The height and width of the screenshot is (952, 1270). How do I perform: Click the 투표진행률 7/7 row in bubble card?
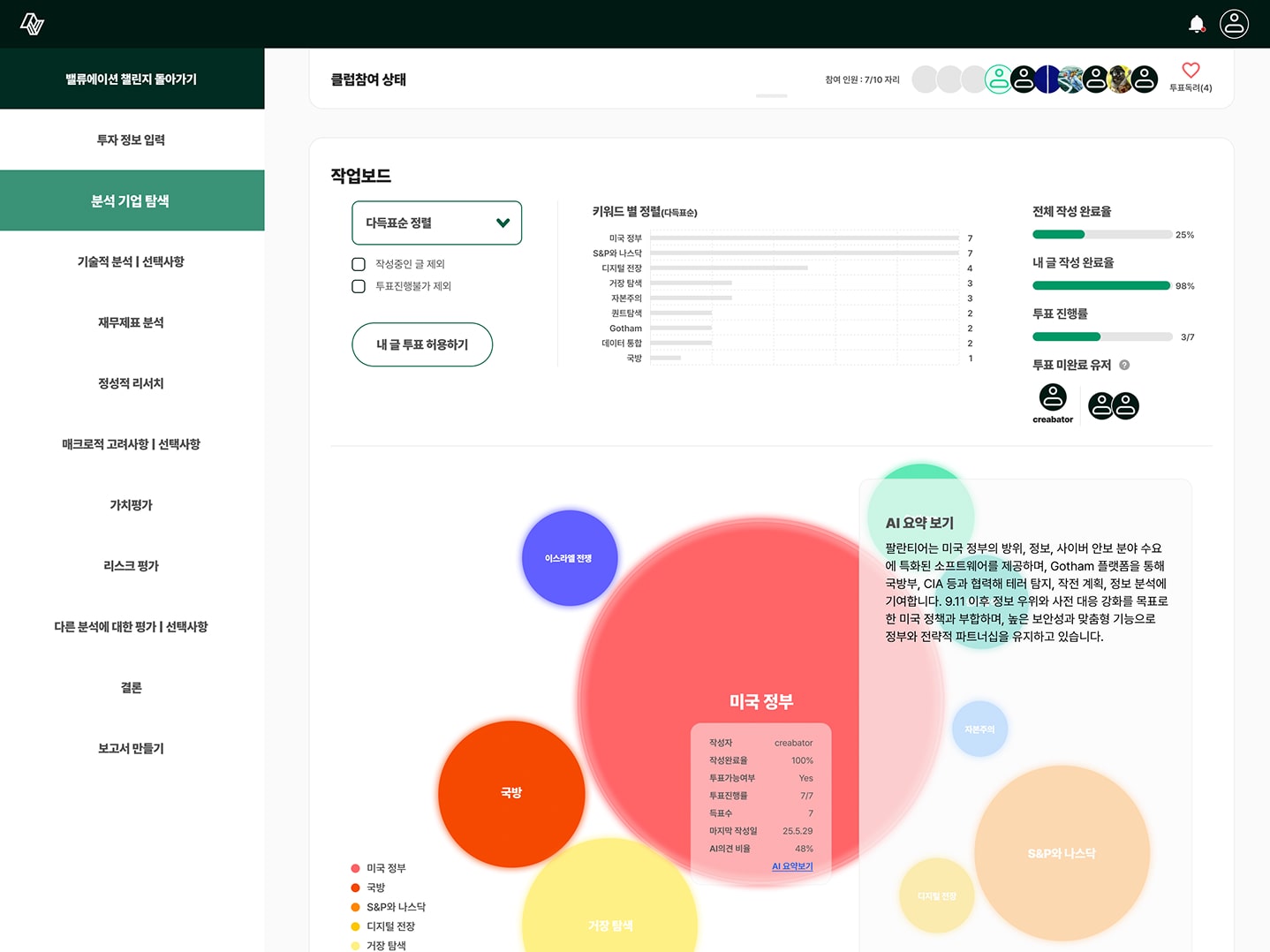(x=761, y=796)
